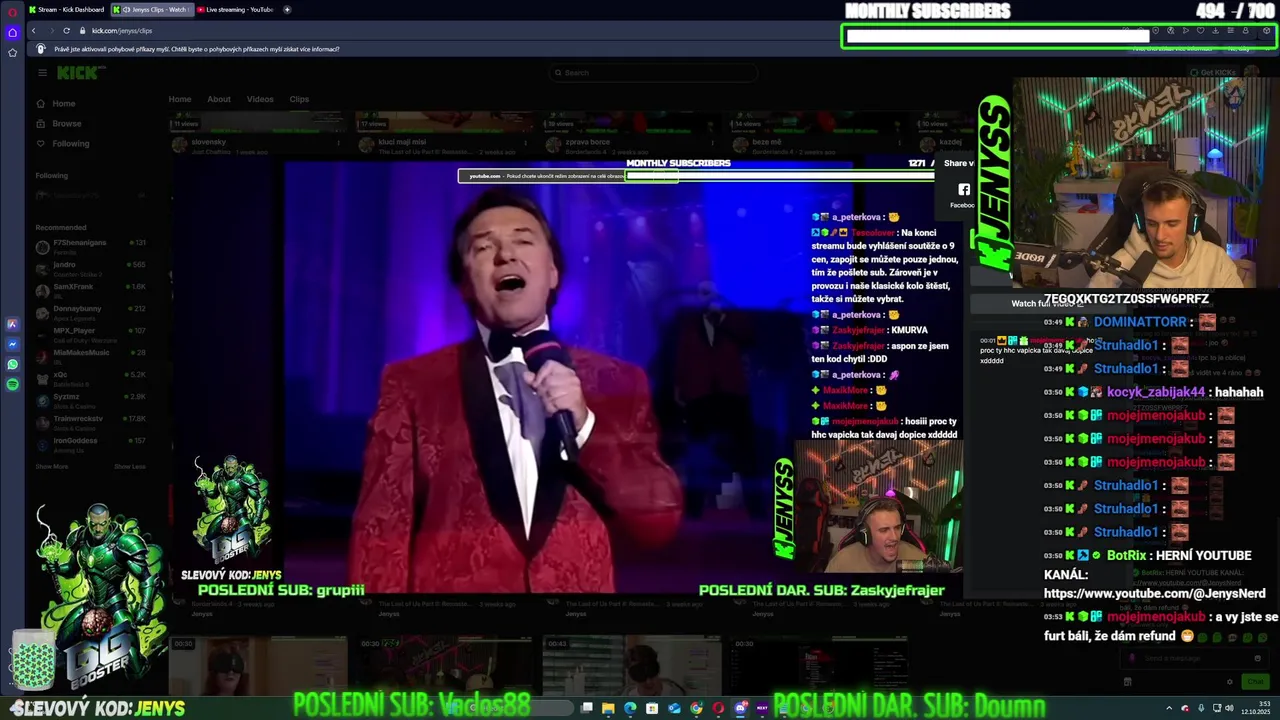Open channel Clips tab

pyautogui.click(x=299, y=99)
